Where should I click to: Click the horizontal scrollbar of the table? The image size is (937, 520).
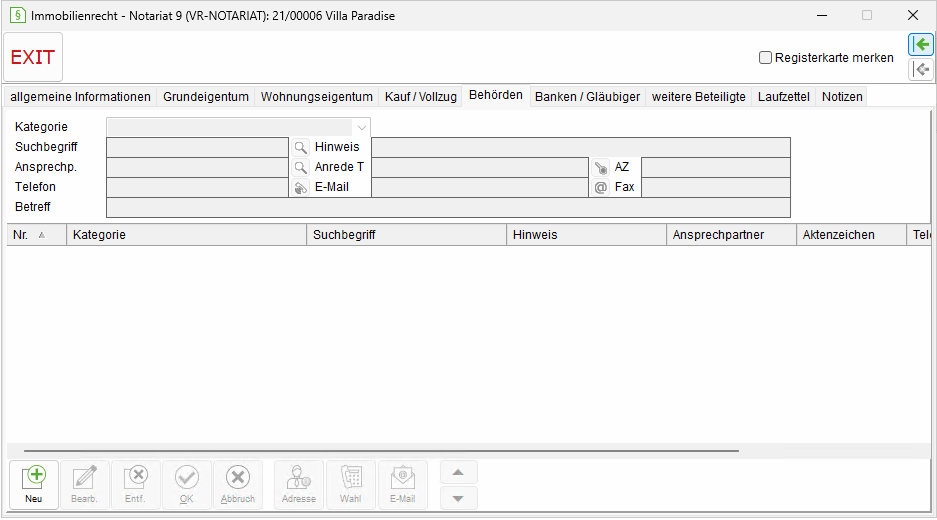tap(381, 451)
